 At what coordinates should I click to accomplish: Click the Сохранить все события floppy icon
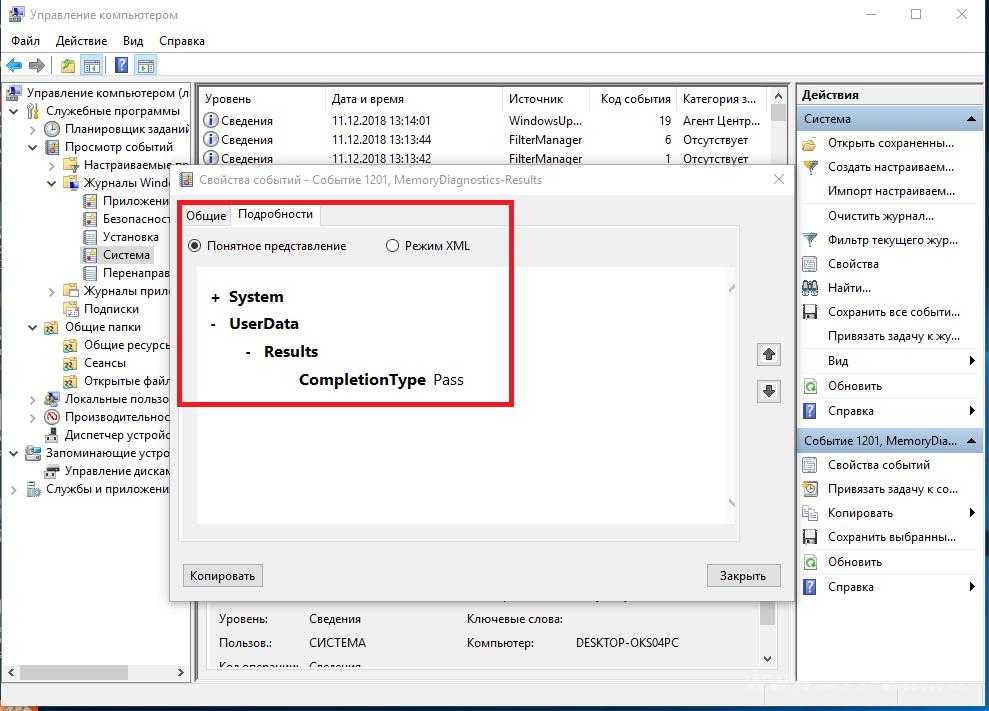810,312
